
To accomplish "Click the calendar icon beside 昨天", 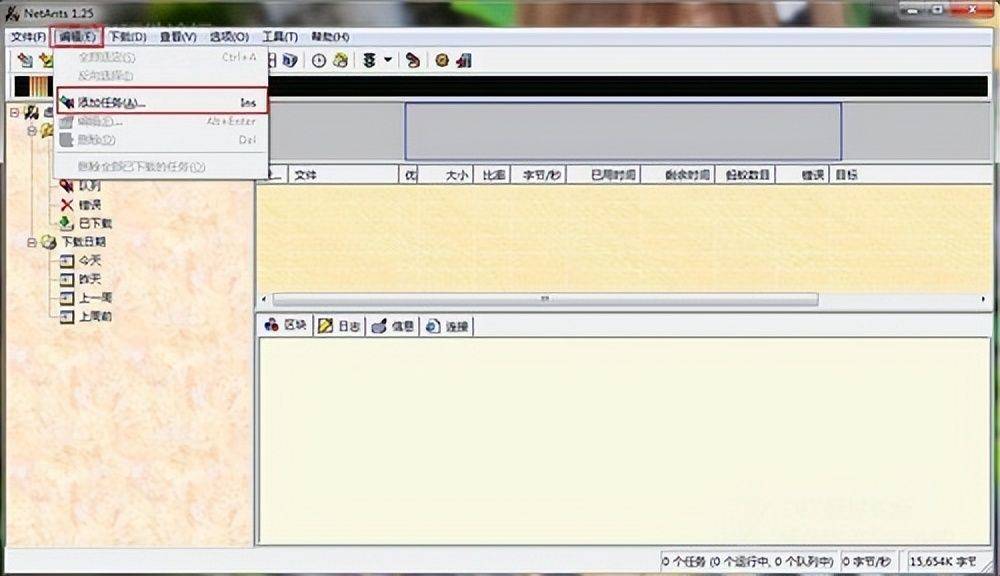I will click(67, 279).
